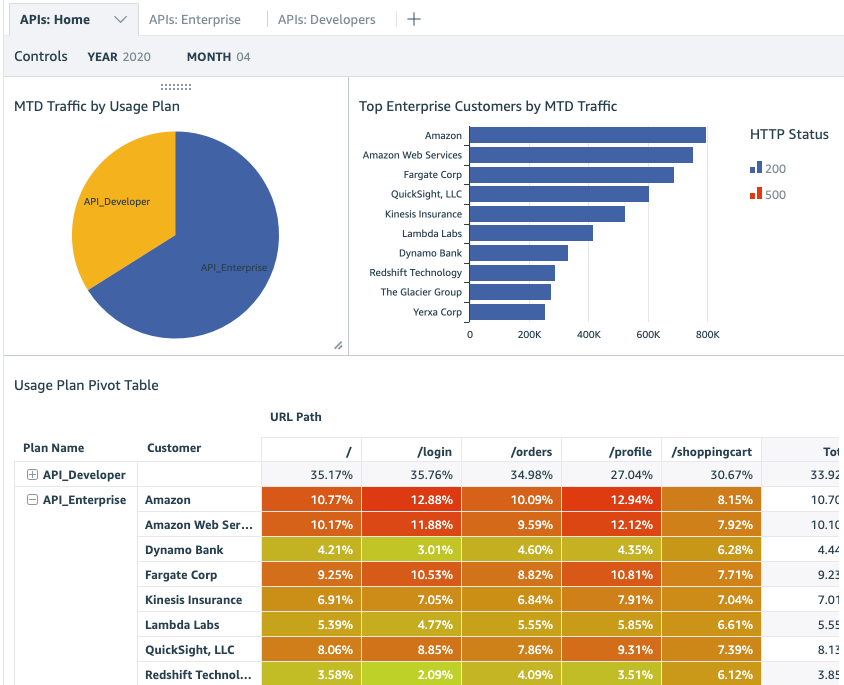The width and height of the screenshot is (844, 685).
Task: Toggle the 500 entry in the HTTP Status legend
Action: [770, 195]
